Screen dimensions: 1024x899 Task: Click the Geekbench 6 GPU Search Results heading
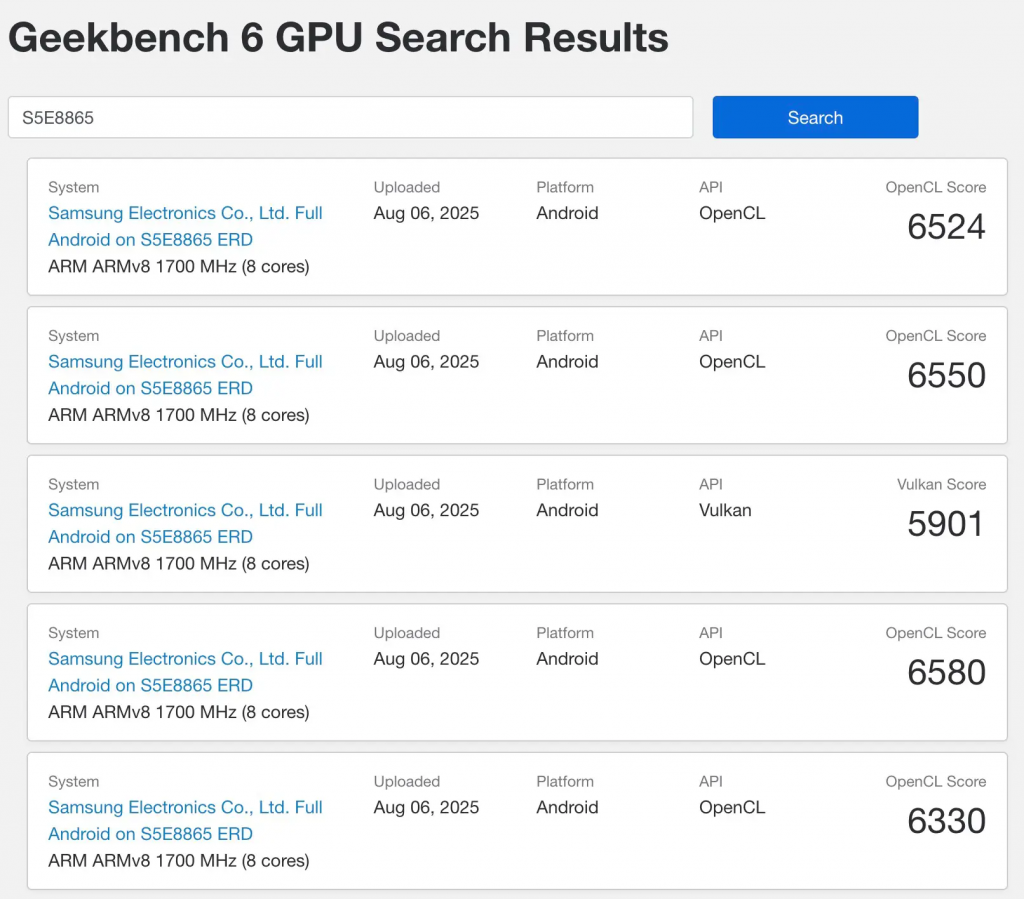tap(338, 38)
